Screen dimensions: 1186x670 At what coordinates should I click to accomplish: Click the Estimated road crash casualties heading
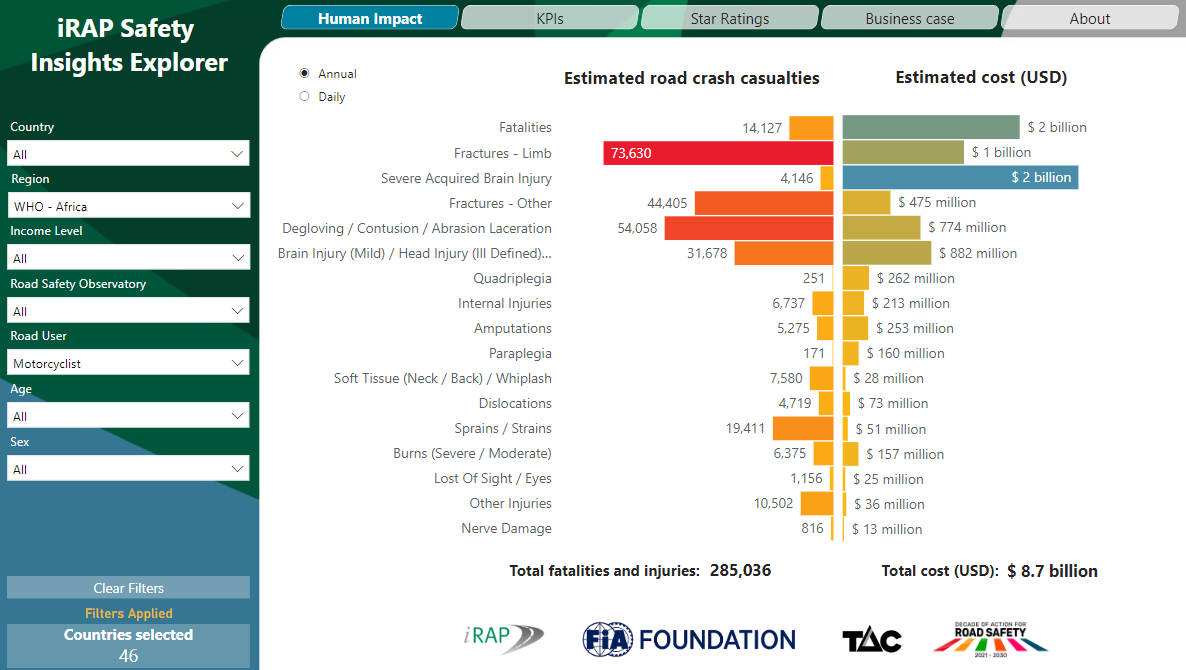pyautogui.click(x=691, y=78)
